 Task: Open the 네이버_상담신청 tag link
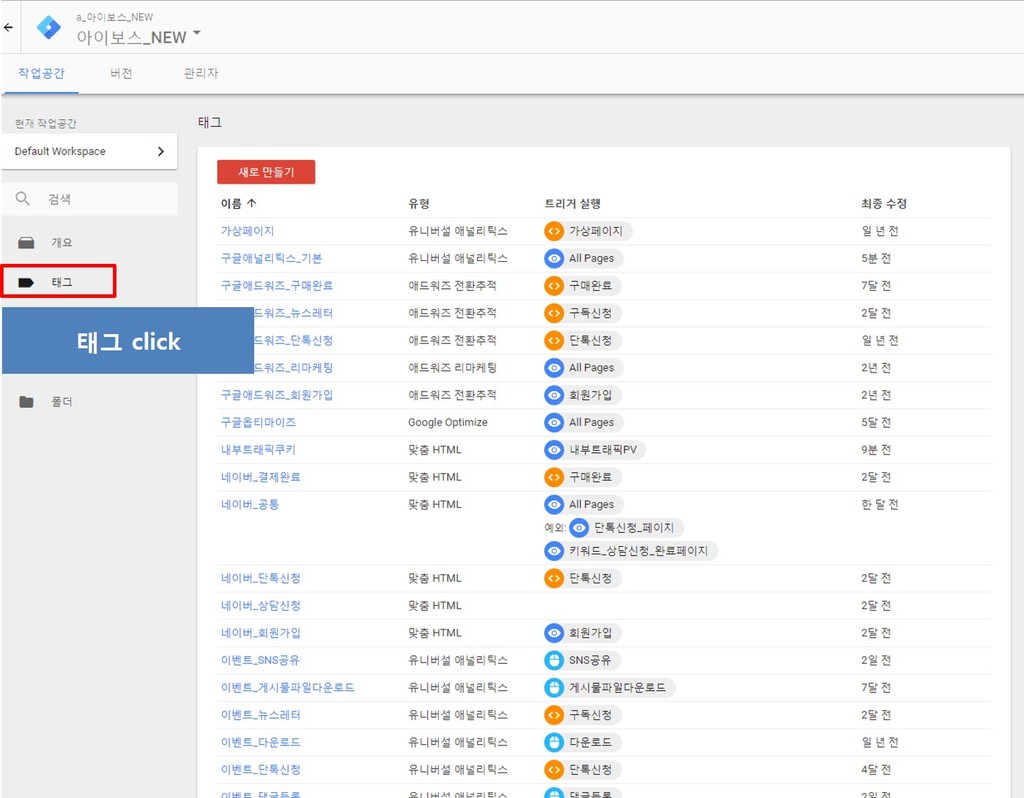pyautogui.click(x=261, y=605)
